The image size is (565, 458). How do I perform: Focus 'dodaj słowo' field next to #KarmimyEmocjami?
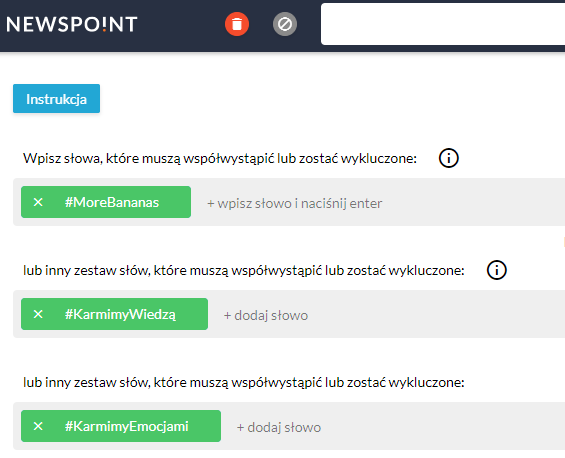(x=279, y=427)
